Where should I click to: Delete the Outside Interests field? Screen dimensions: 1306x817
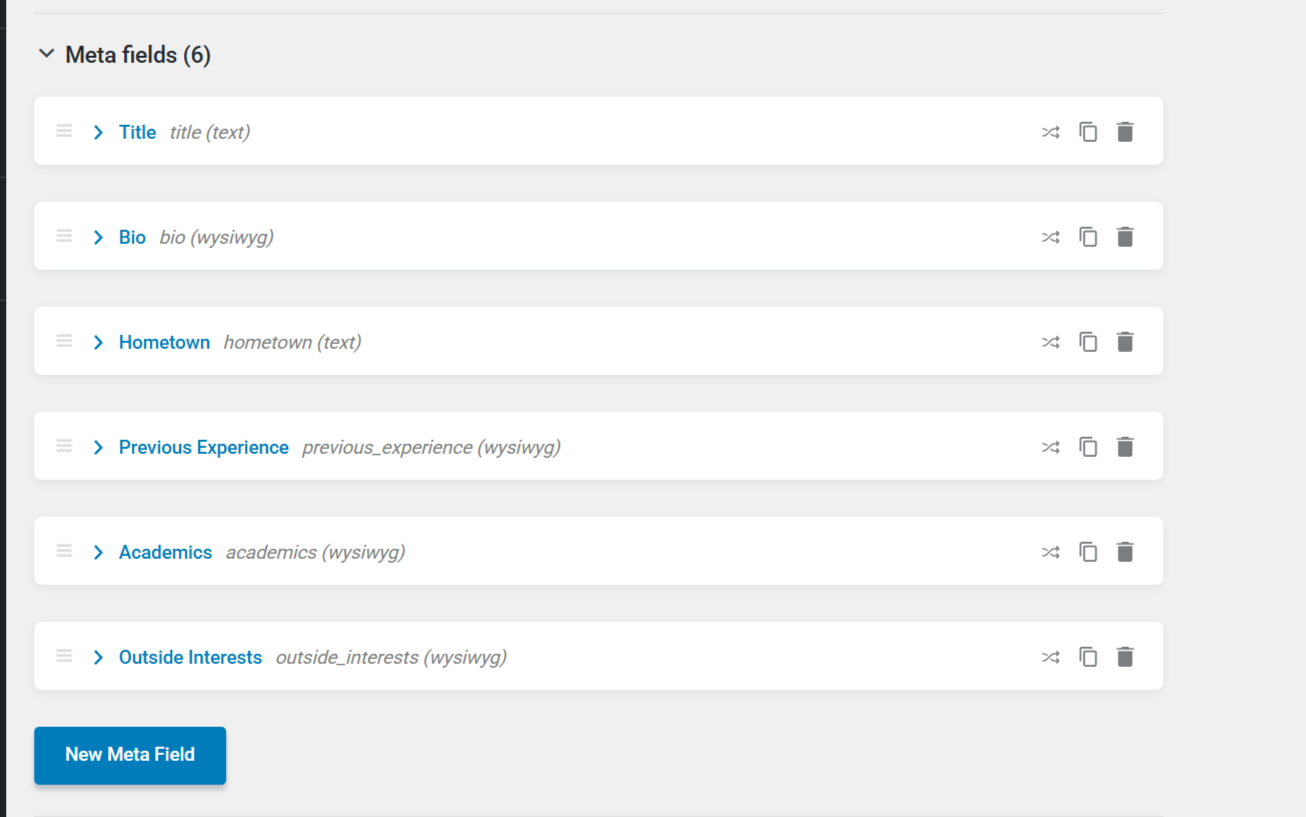tap(1125, 657)
